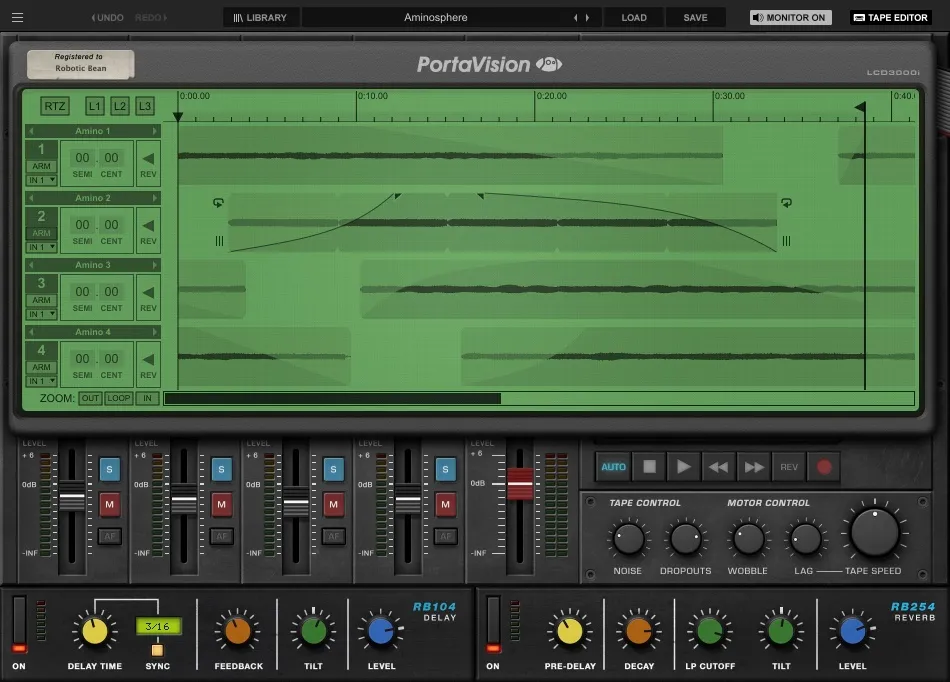Open track 3 IN 1 input dropdown

point(42,314)
